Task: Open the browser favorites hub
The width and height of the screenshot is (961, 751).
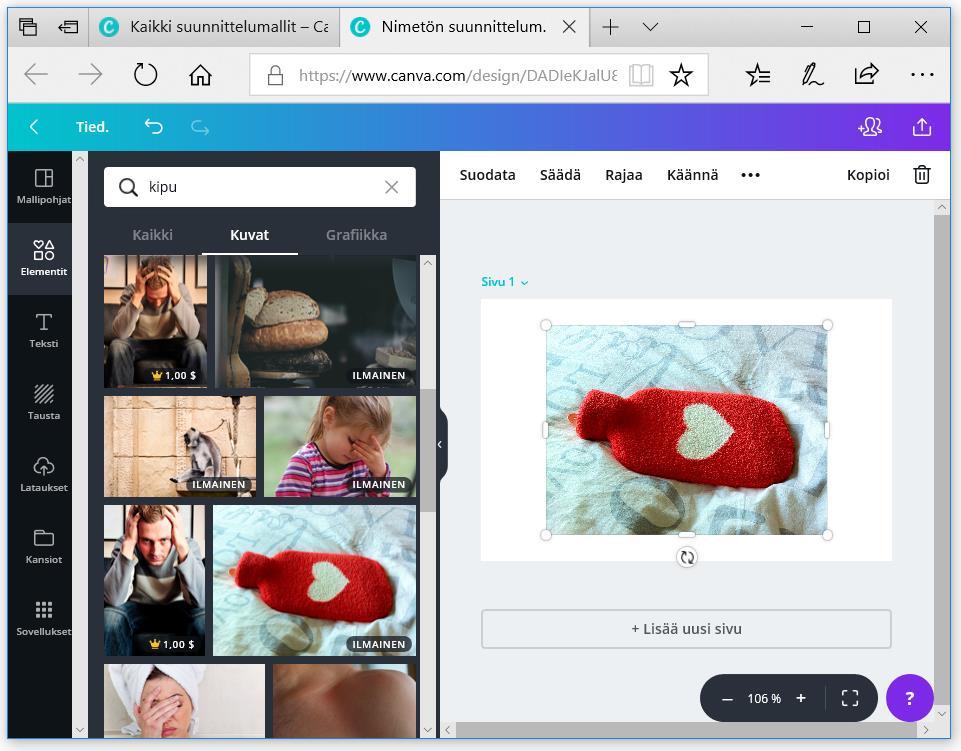Action: [x=758, y=75]
